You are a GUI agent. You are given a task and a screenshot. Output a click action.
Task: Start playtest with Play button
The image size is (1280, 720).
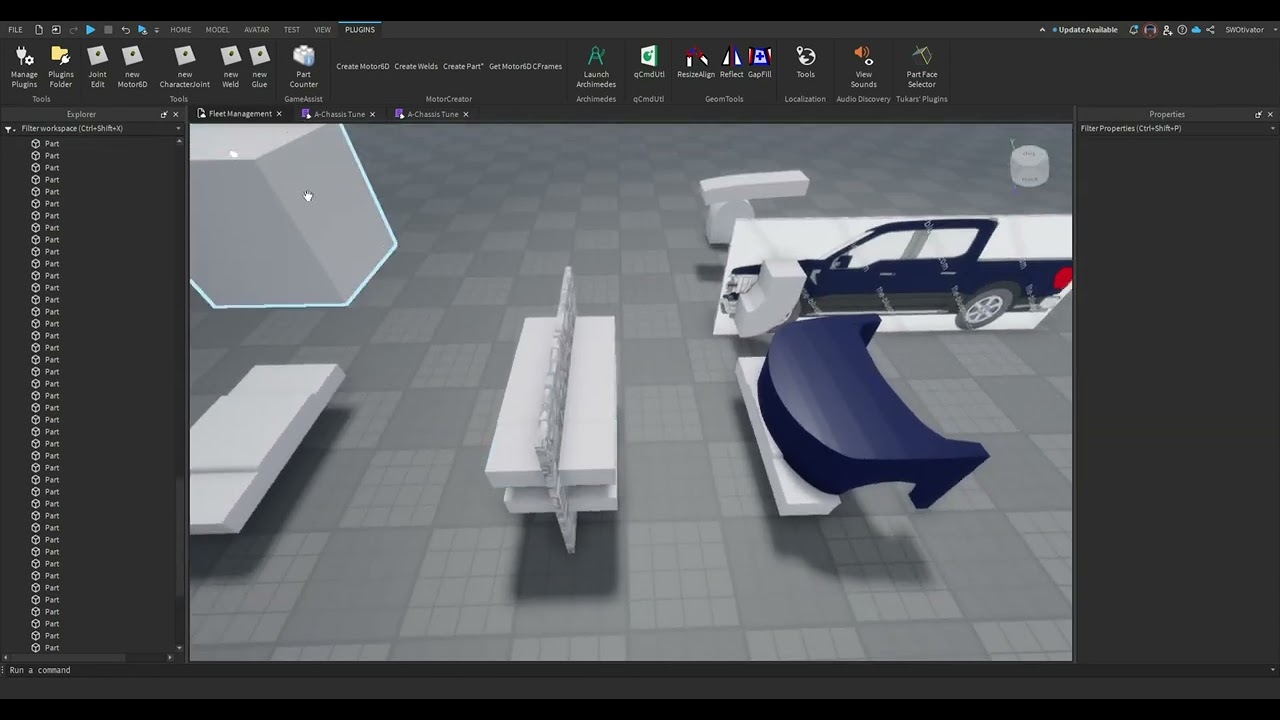[90, 30]
